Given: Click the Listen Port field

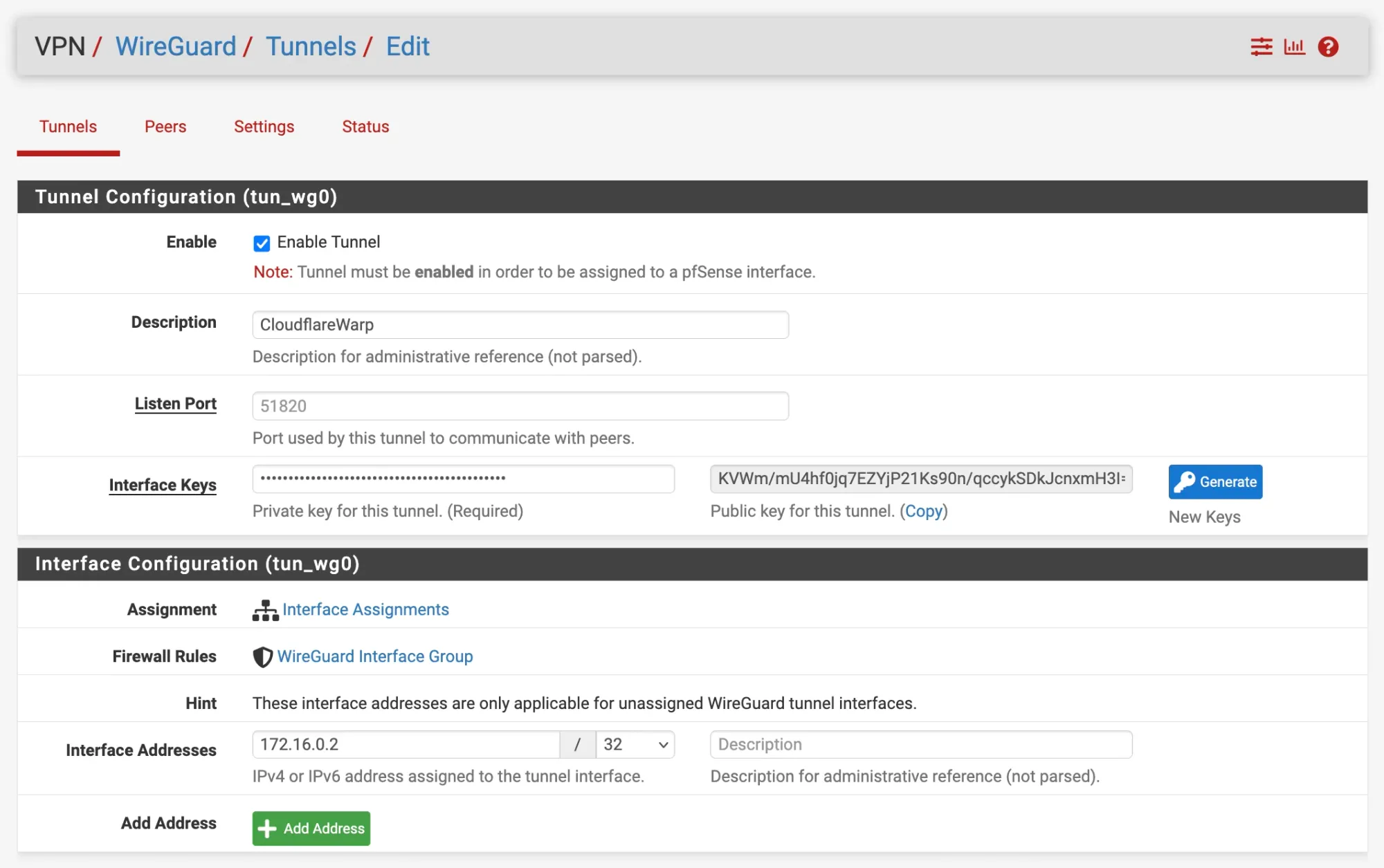Looking at the screenshot, I should pos(520,406).
